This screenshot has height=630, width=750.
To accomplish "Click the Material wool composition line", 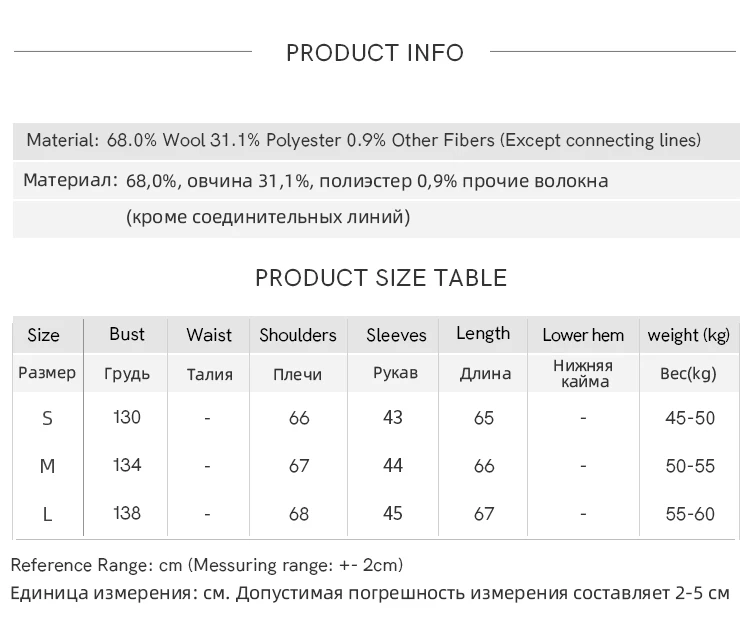I will point(364,140).
